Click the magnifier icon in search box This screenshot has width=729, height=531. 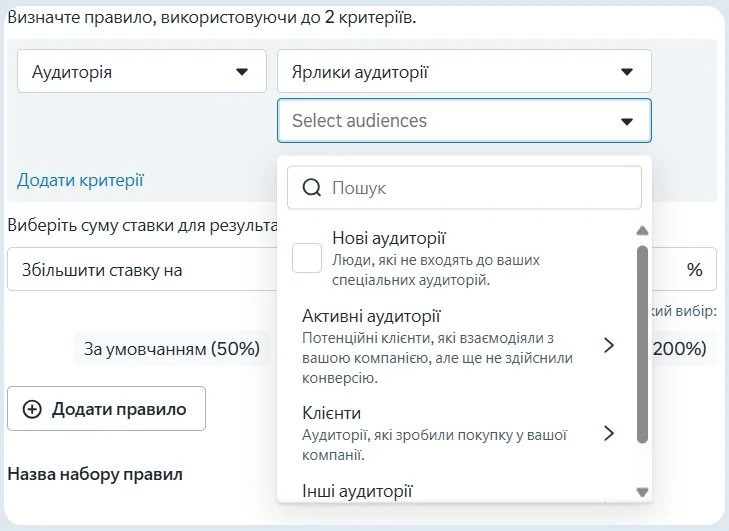pos(311,188)
